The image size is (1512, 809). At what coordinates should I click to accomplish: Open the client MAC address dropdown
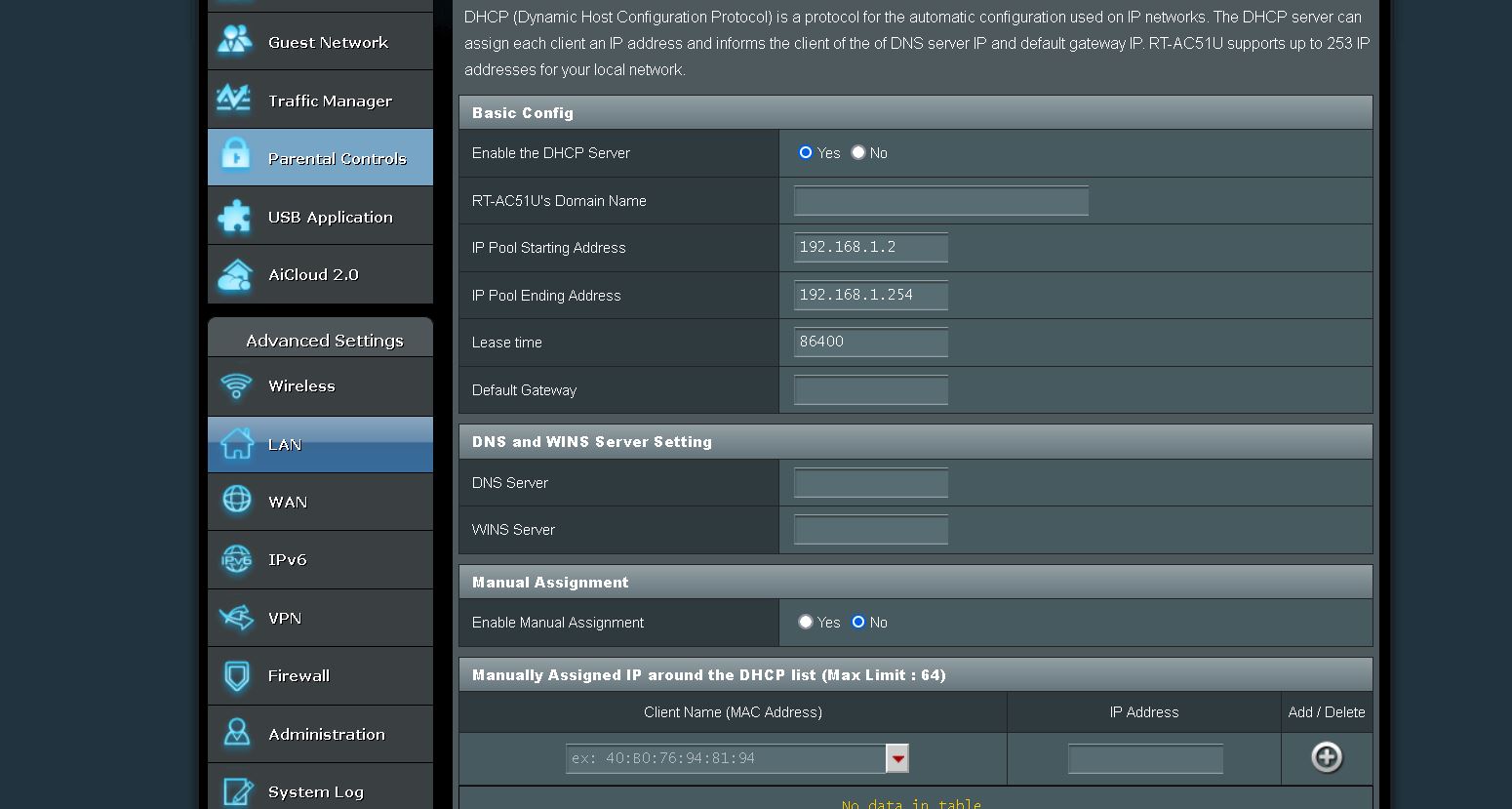coord(896,758)
